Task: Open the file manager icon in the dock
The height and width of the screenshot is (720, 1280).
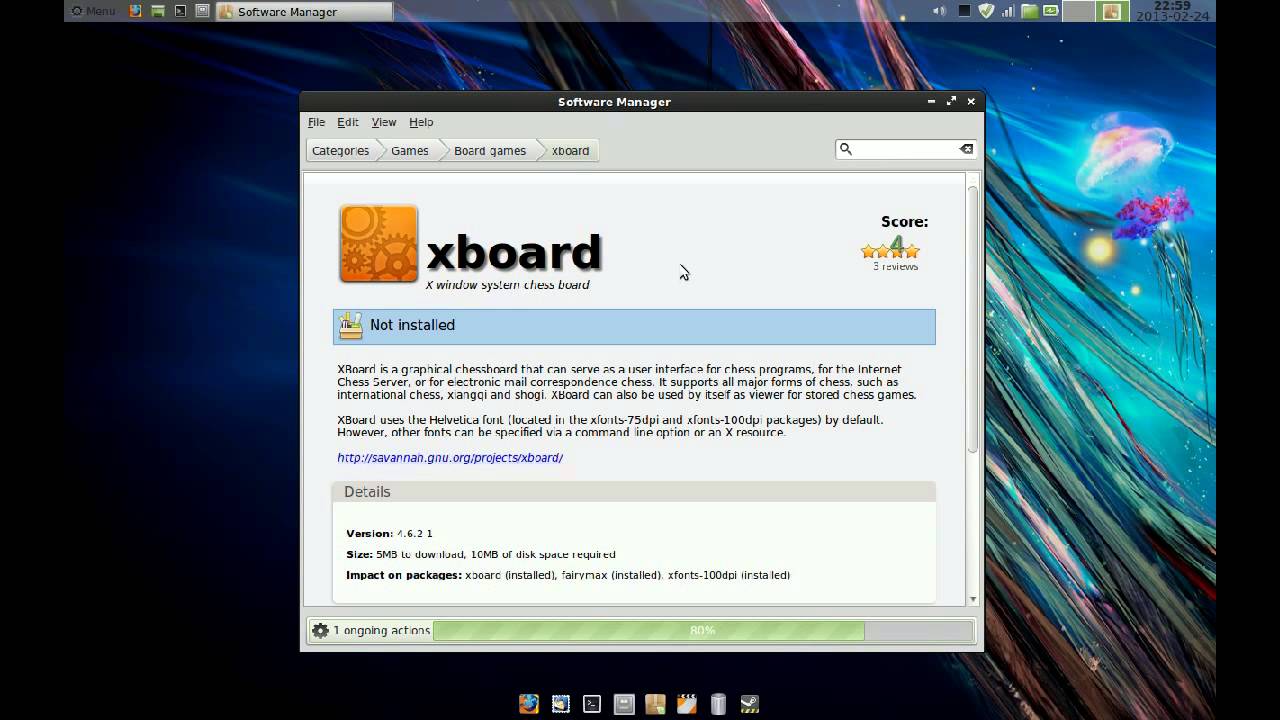Action: tap(624, 704)
